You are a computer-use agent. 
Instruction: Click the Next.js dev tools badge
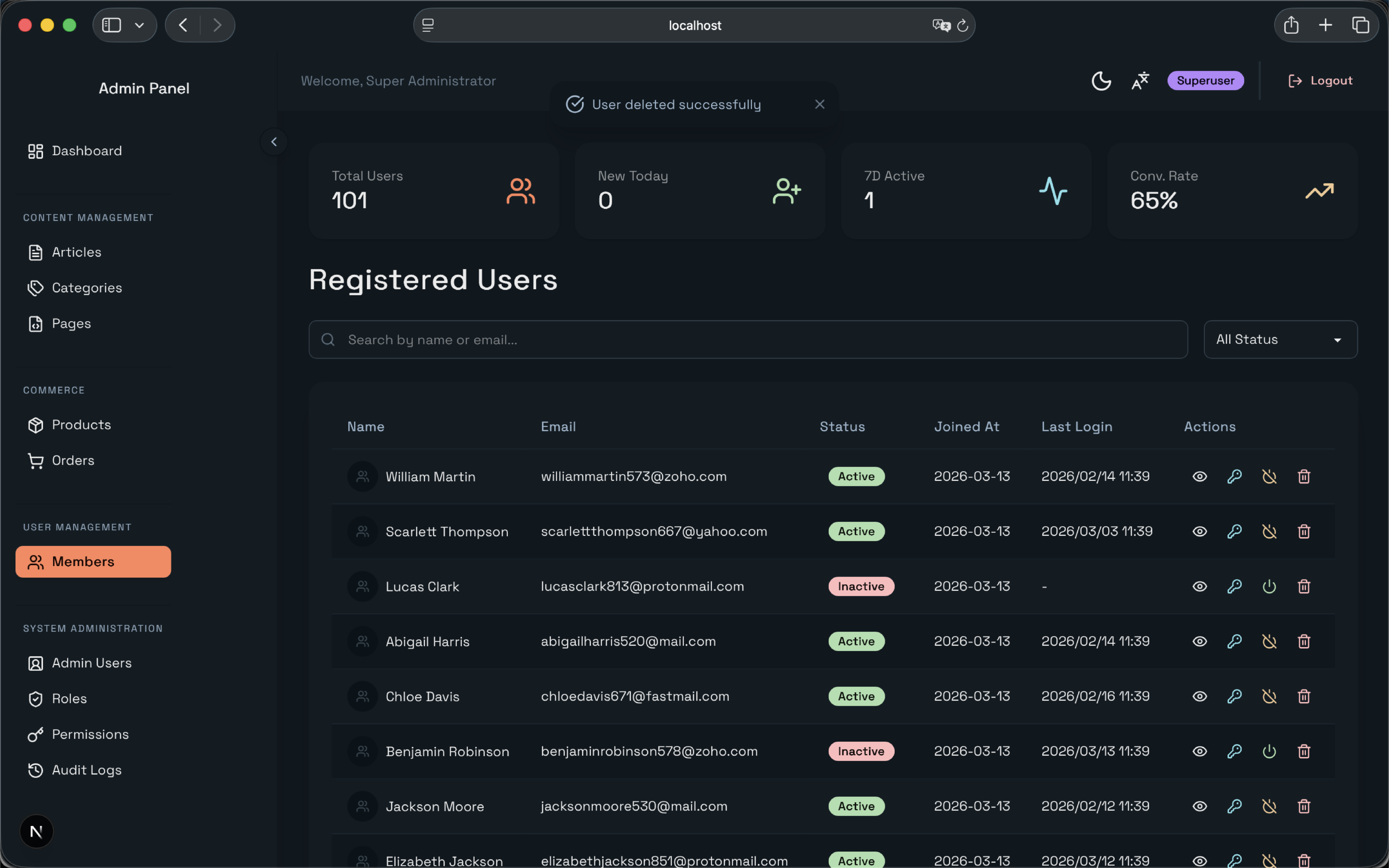(36, 831)
